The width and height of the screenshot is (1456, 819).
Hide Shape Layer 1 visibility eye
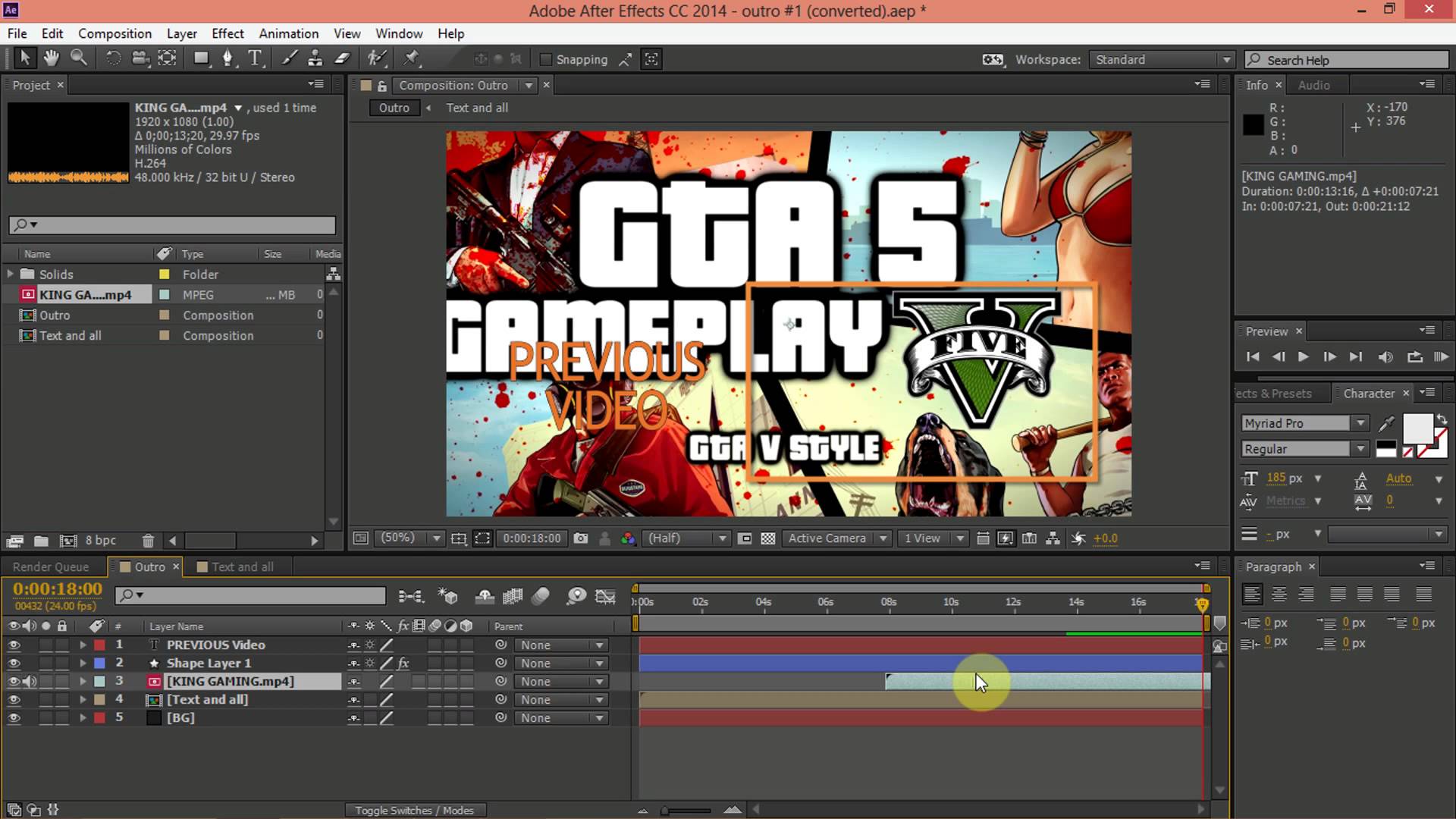click(x=14, y=664)
